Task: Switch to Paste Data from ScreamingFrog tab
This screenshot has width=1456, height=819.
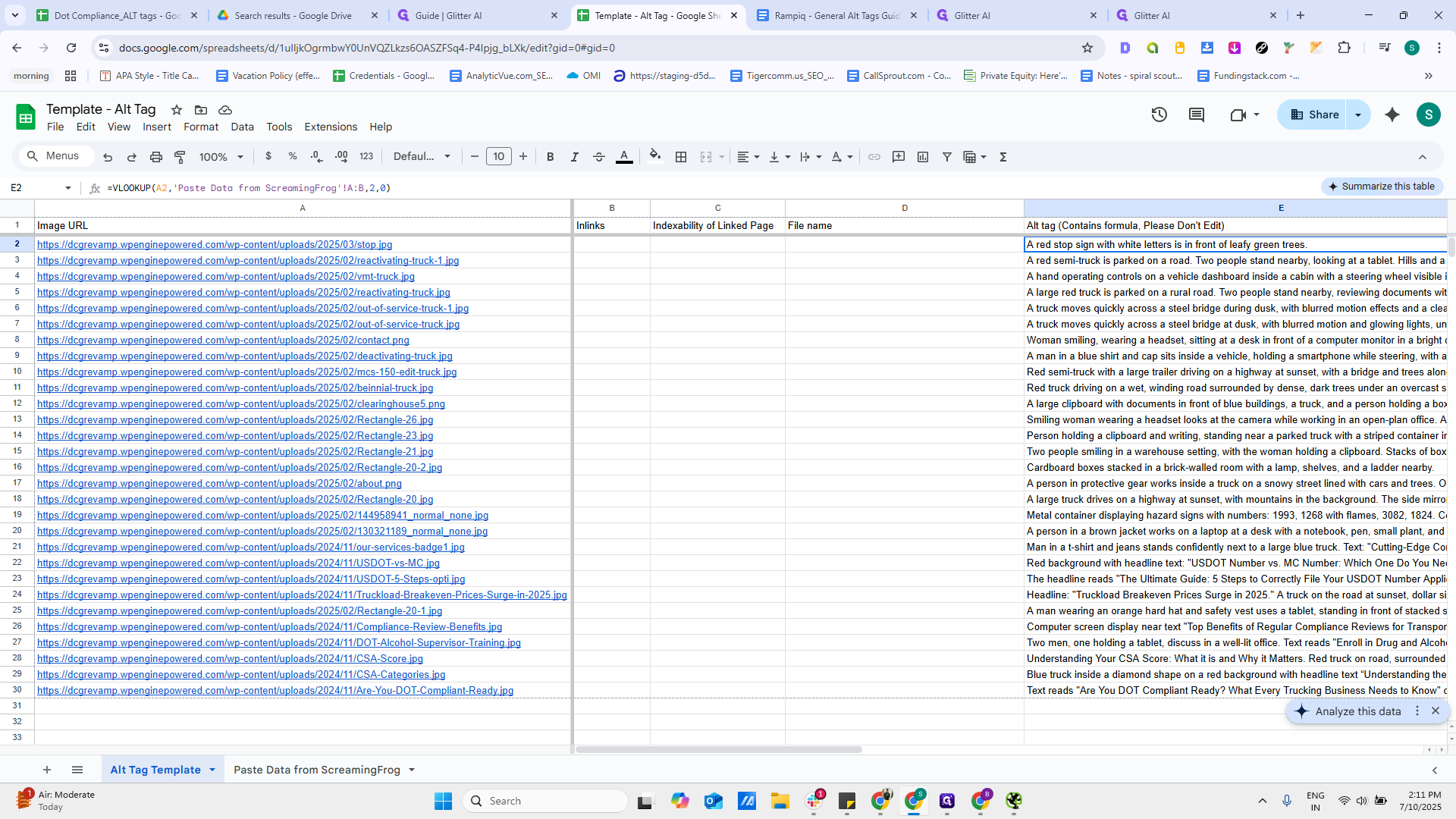Action: (x=316, y=770)
